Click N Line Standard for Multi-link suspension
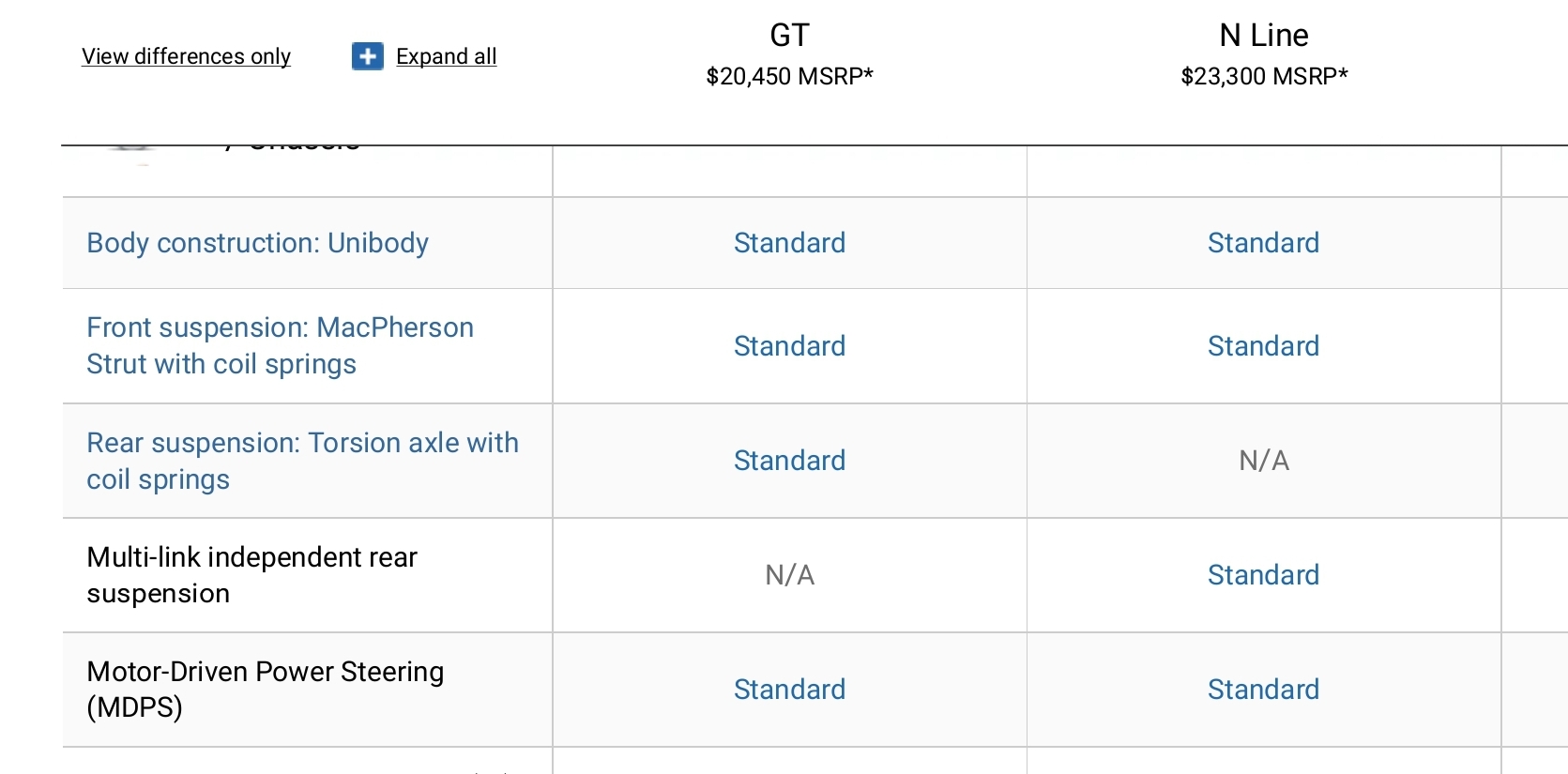Viewport: 1568px width, 774px height. (1263, 575)
